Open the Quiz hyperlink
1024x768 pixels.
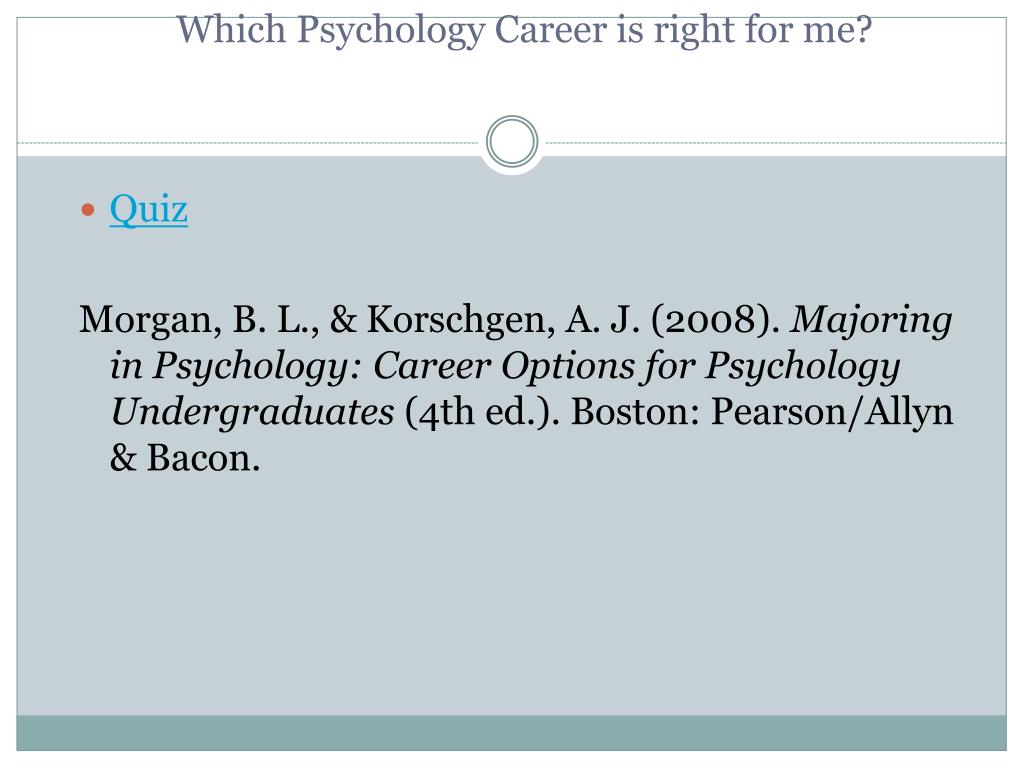coord(149,210)
